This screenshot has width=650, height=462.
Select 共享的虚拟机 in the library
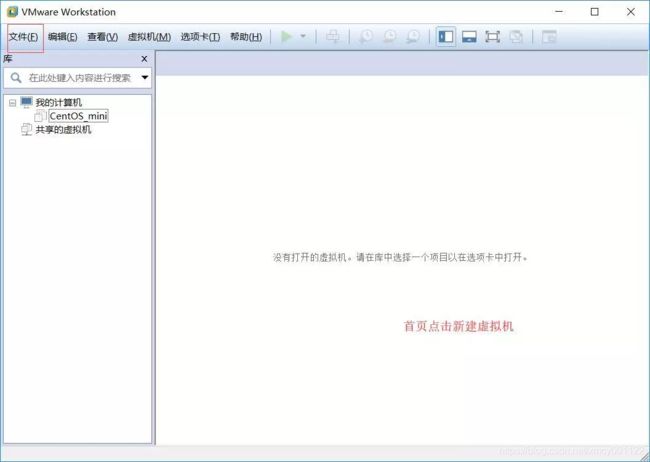[x=63, y=129]
